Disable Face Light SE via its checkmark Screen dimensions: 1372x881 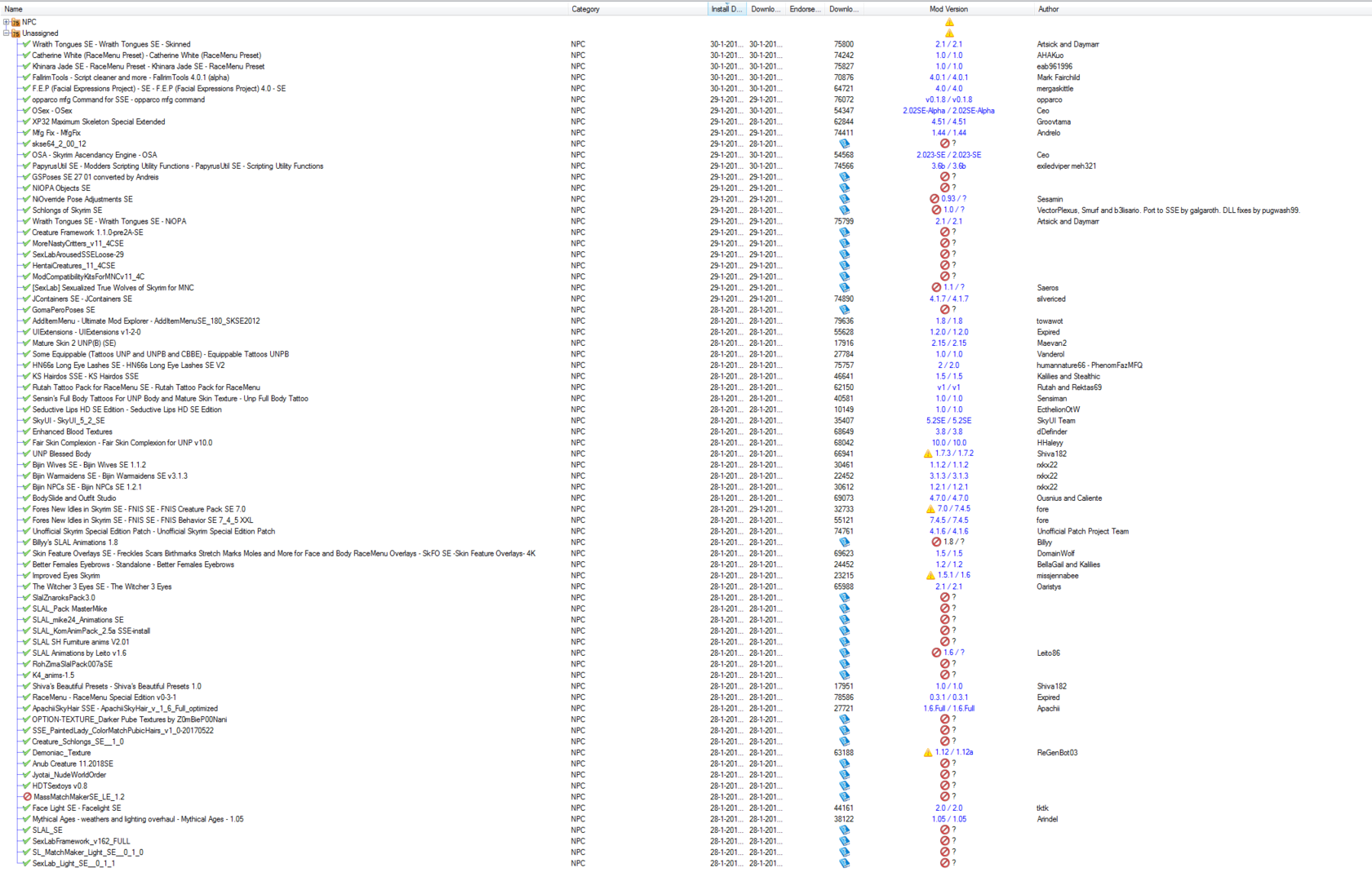(x=26, y=808)
